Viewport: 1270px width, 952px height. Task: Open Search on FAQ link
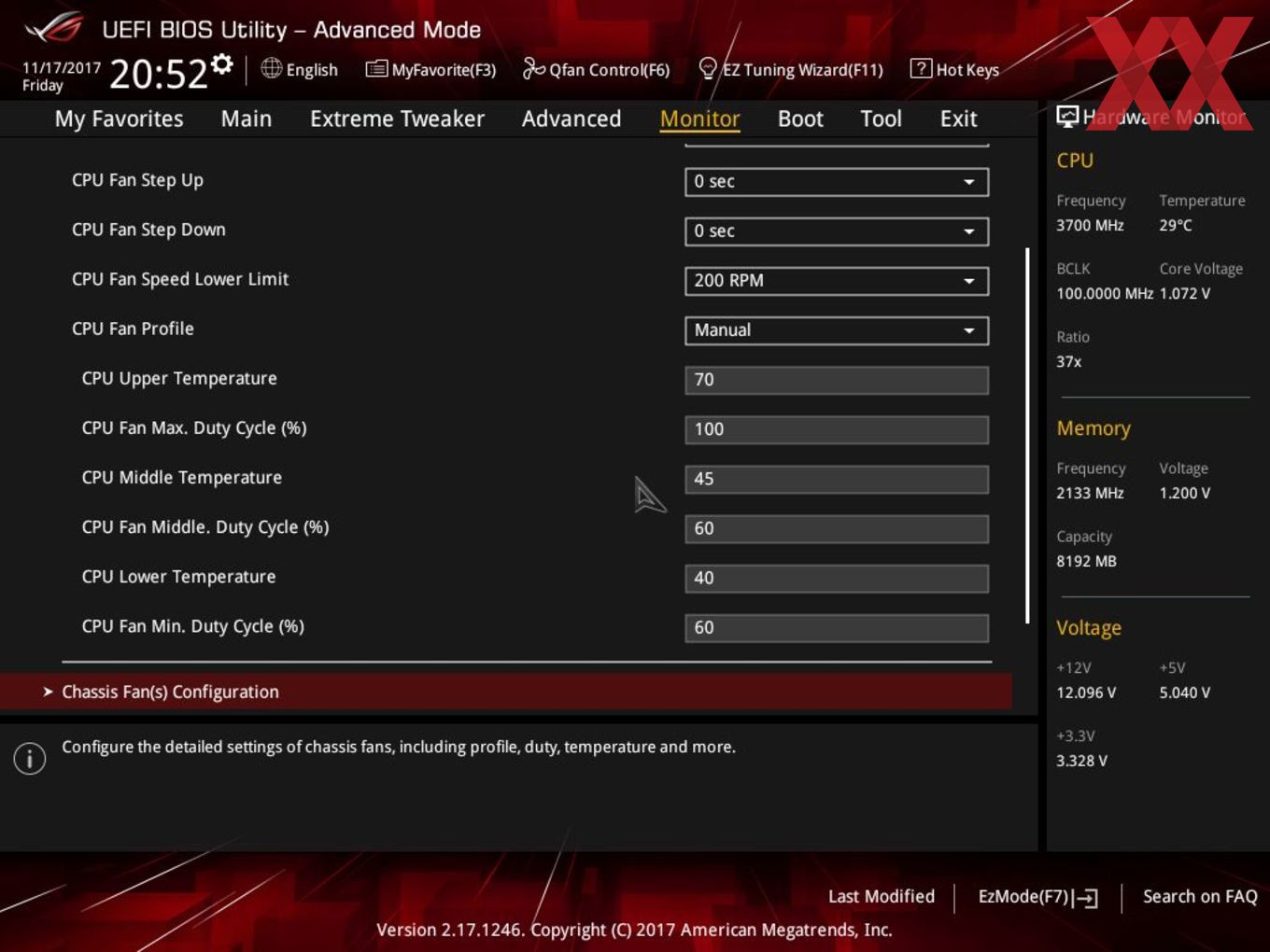pos(1200,896)
